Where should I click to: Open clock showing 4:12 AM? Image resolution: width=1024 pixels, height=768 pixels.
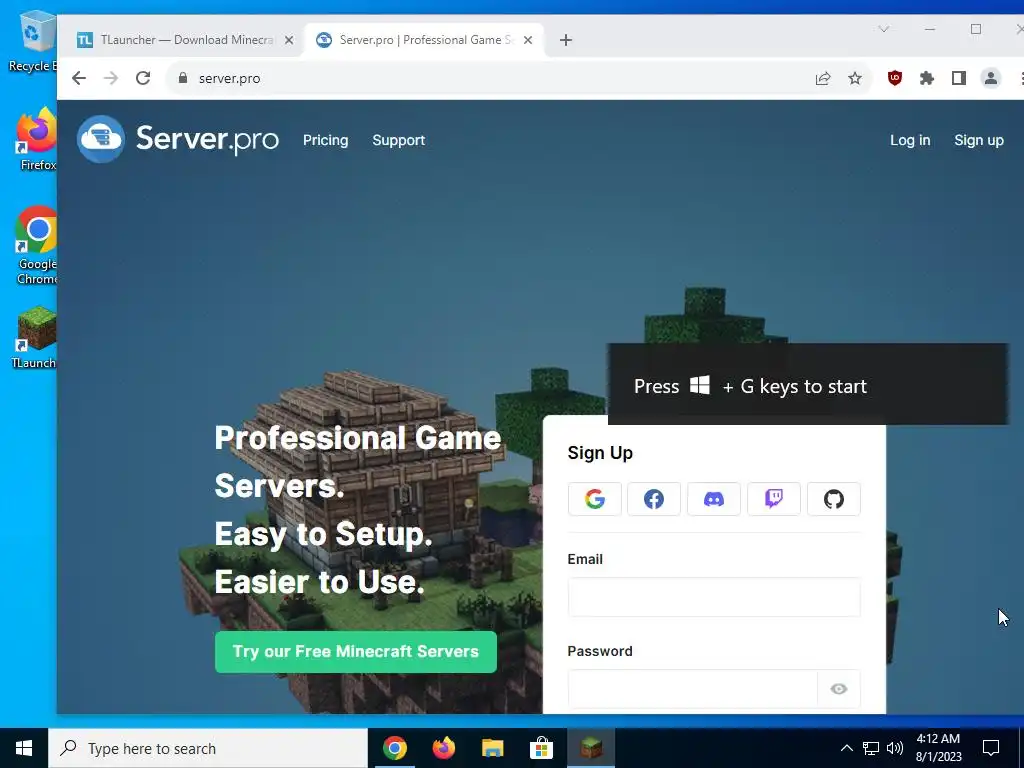tap(938, 748)
